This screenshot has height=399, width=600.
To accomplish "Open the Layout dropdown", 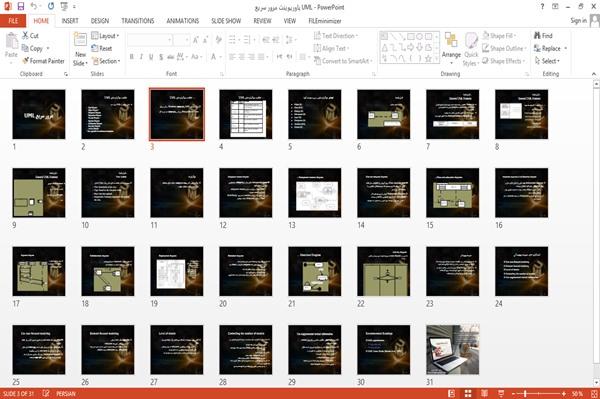I will pos(105,36).
